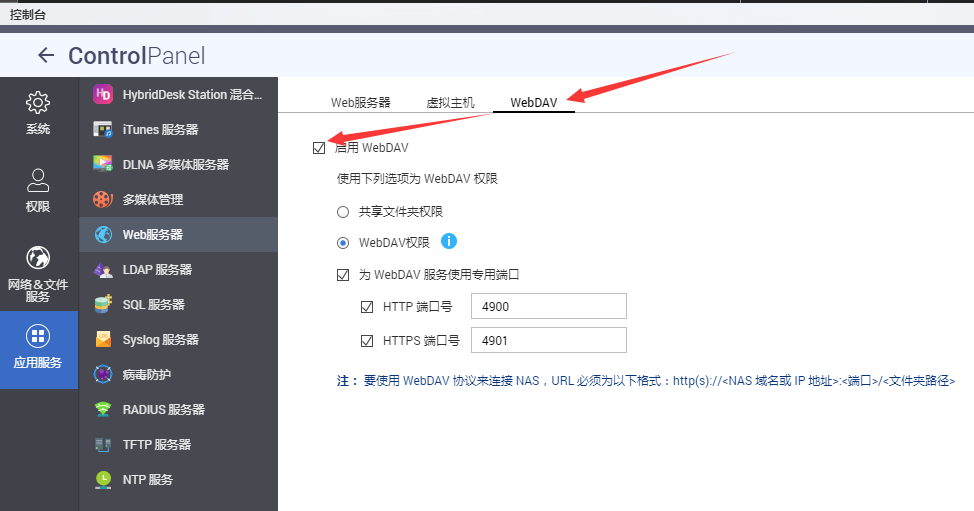Select the 共享文件夹权限 radio button
Image resolution: width=974 pixels, height=511 pixels.
[343, 212]
